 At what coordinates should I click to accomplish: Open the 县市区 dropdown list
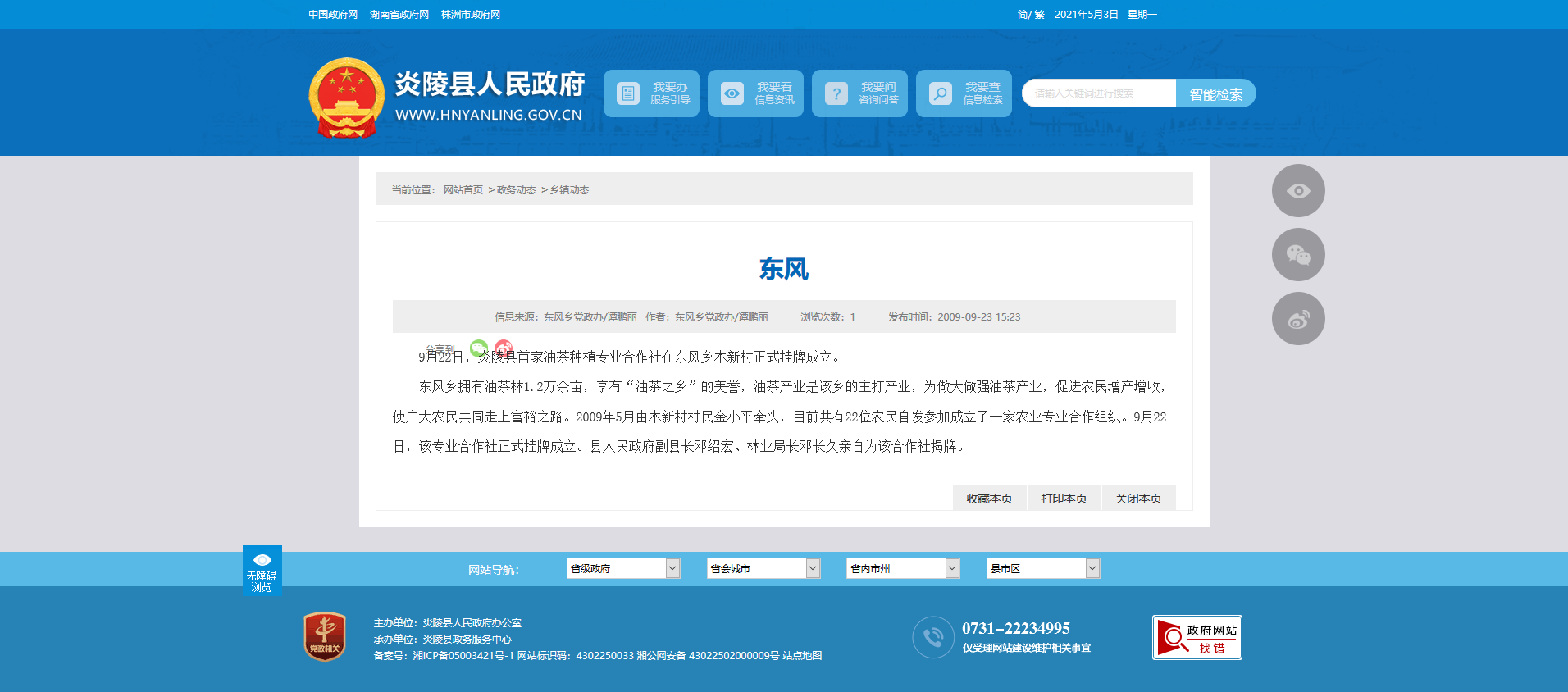(x=1042, y=568)
